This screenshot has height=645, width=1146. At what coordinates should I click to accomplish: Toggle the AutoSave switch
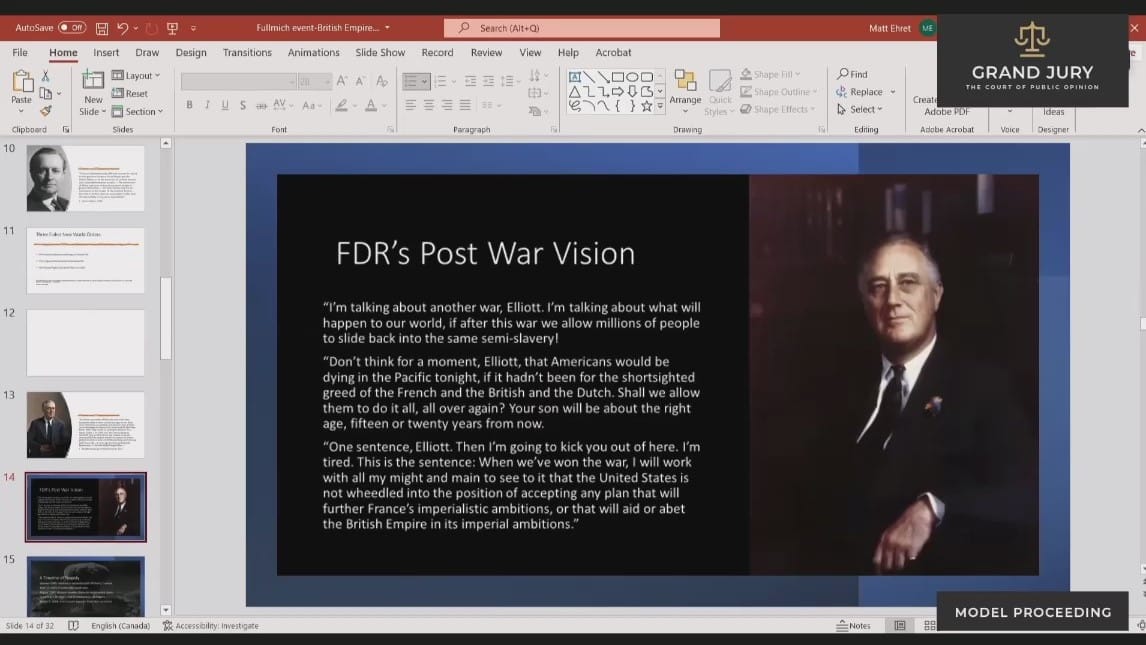[71, 28]
